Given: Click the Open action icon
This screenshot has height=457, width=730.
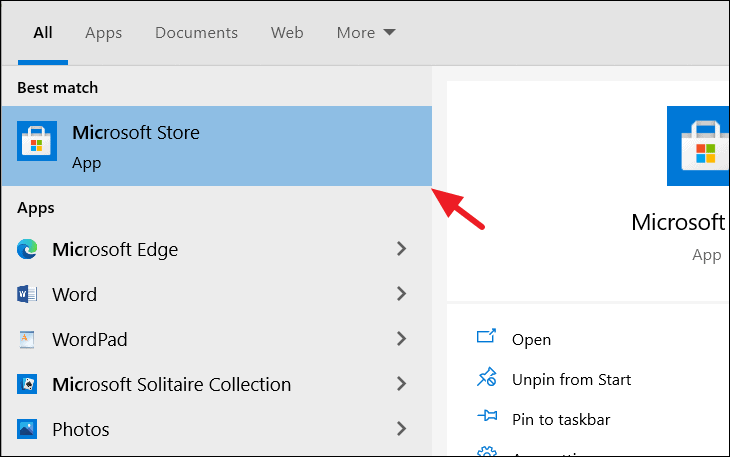Looking at the screenshot, I should (487, 336).
